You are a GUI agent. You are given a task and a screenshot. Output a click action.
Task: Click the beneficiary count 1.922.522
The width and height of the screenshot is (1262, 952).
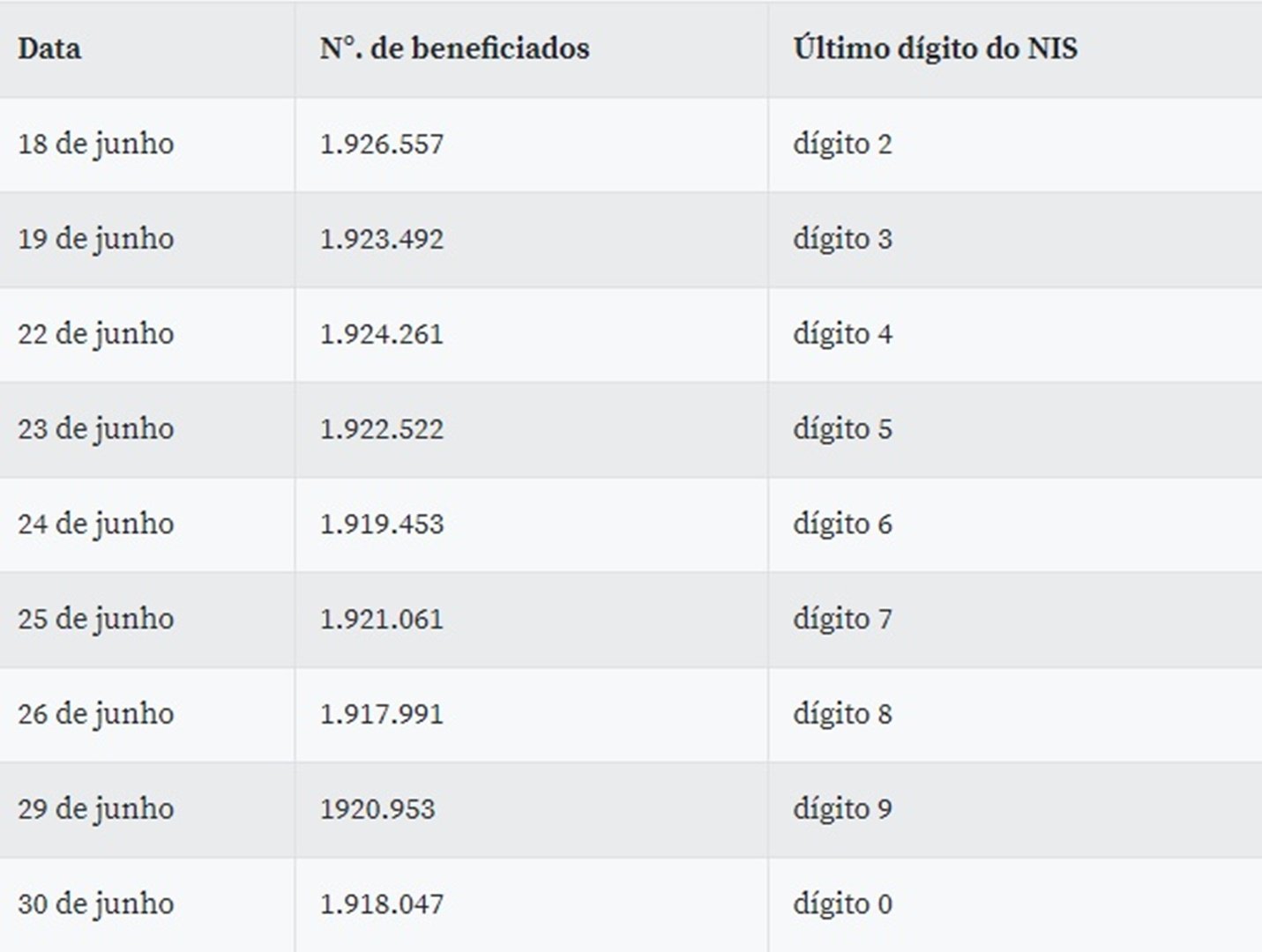(x=381, y=429)
